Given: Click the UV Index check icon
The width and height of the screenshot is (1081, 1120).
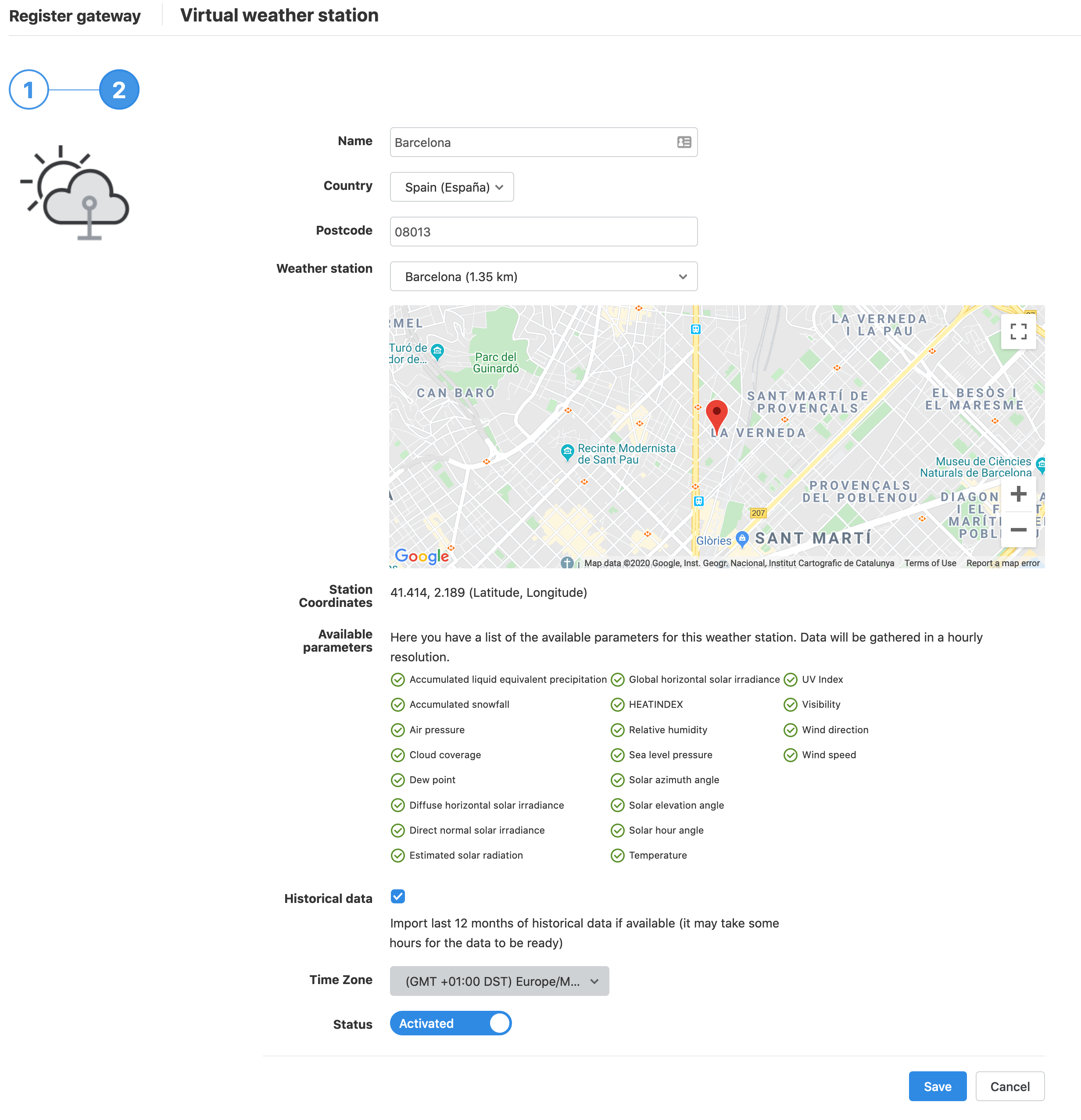Looking at the screenshot, I should (x=790, y=679).
